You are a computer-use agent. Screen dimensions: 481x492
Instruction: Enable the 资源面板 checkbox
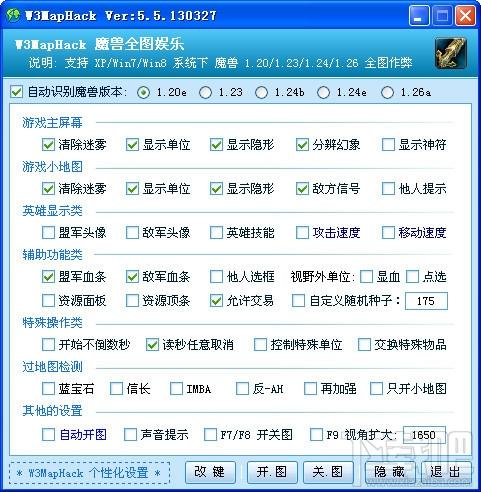(x=48, y=301)
